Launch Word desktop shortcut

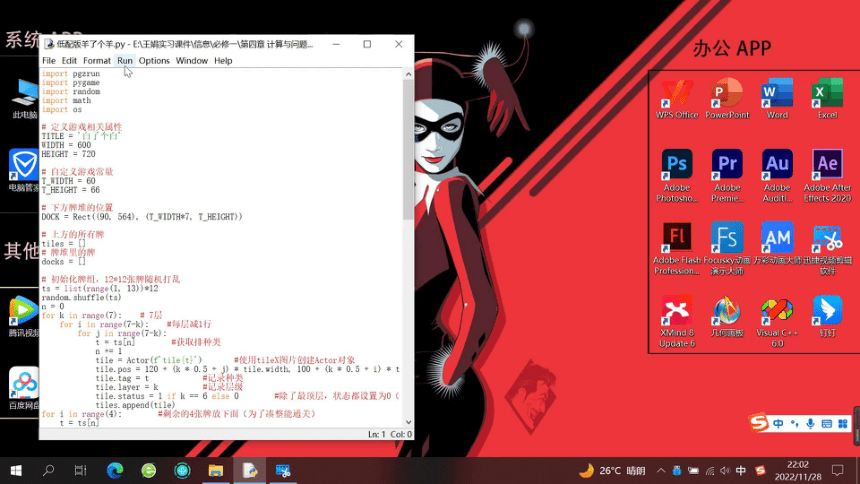click(777, 99)
